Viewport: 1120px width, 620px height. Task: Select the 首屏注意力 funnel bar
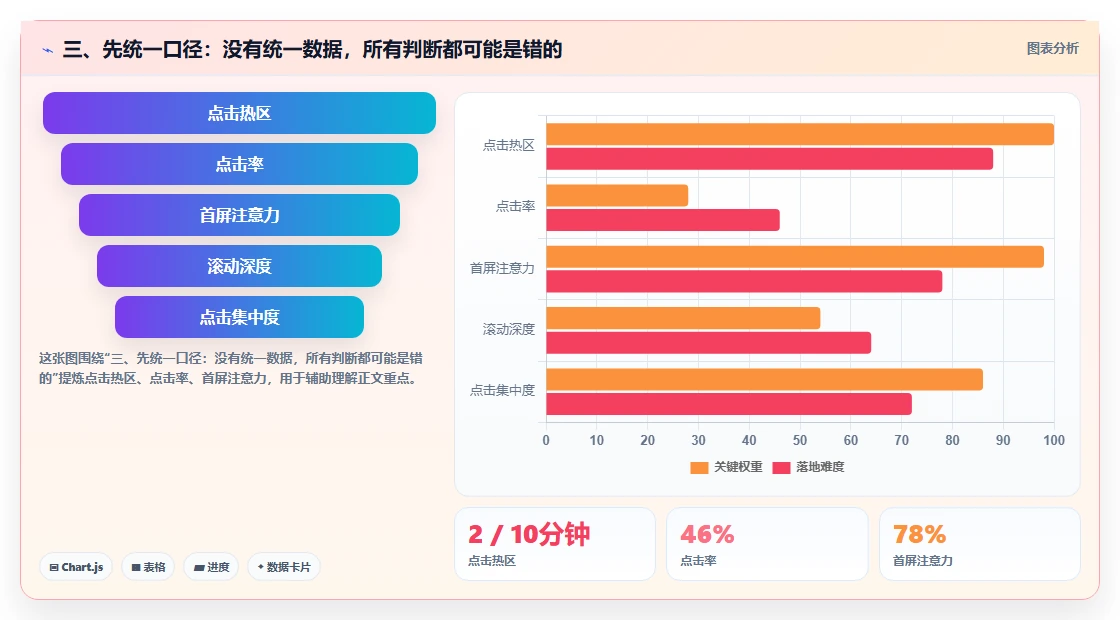[x=239, y=215]
